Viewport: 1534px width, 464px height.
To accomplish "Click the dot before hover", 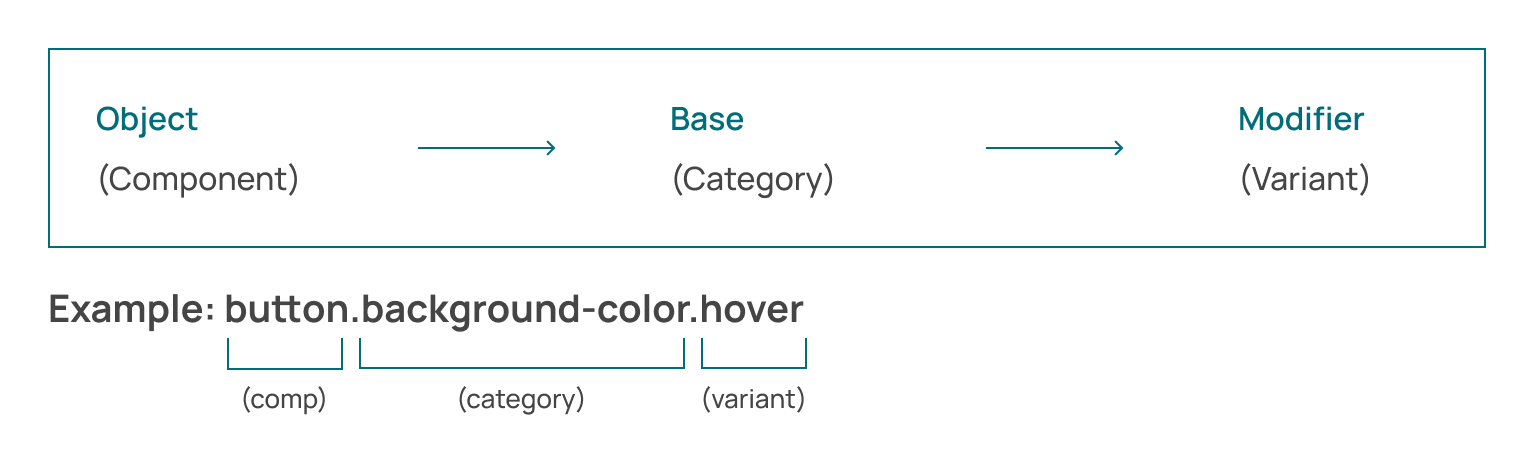I will point(692,322).
